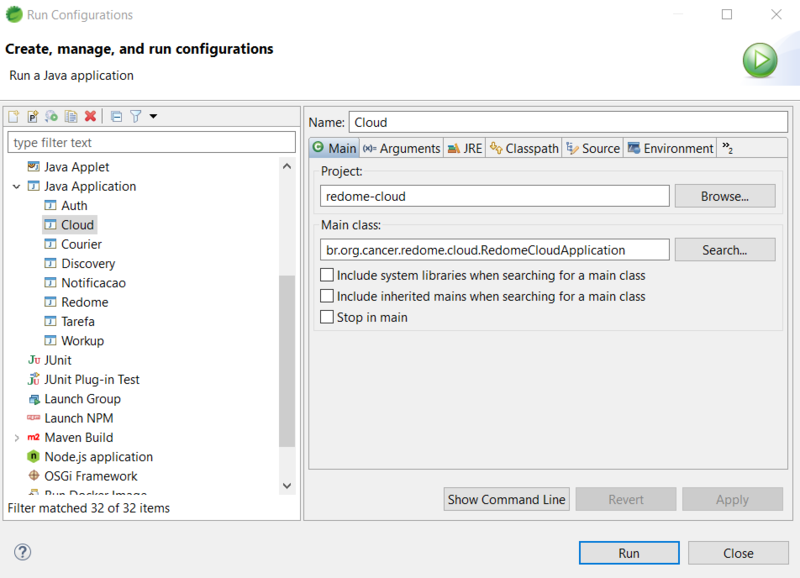Collapse all tree items icon
The width and height of the screenshot is (800, 578).
116,117
